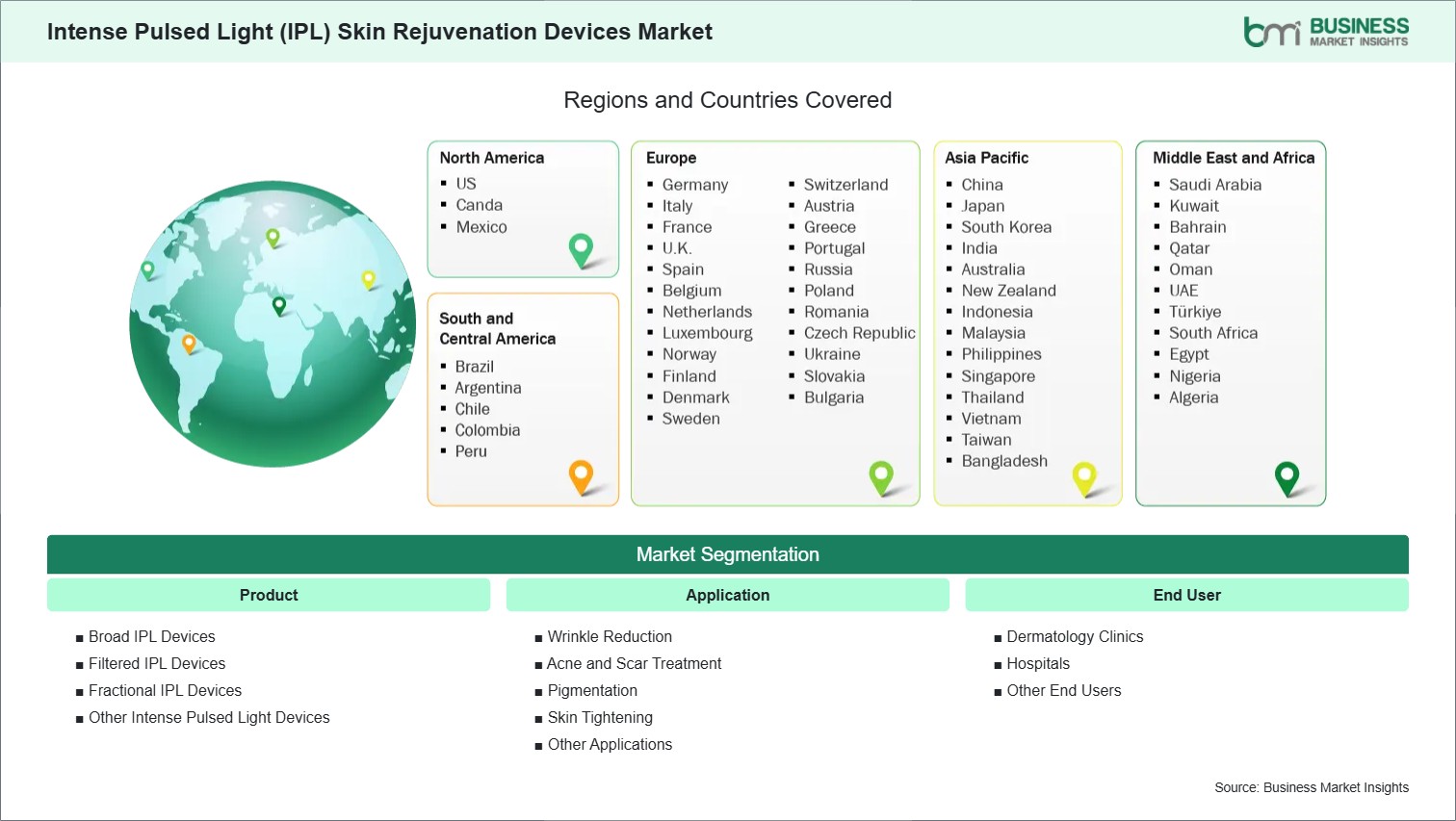Click 'Saudi Arabia' in Middle East list
Image resolution: width=1456 pixels, height=821 pixels.
click(x=1215, y=185)
